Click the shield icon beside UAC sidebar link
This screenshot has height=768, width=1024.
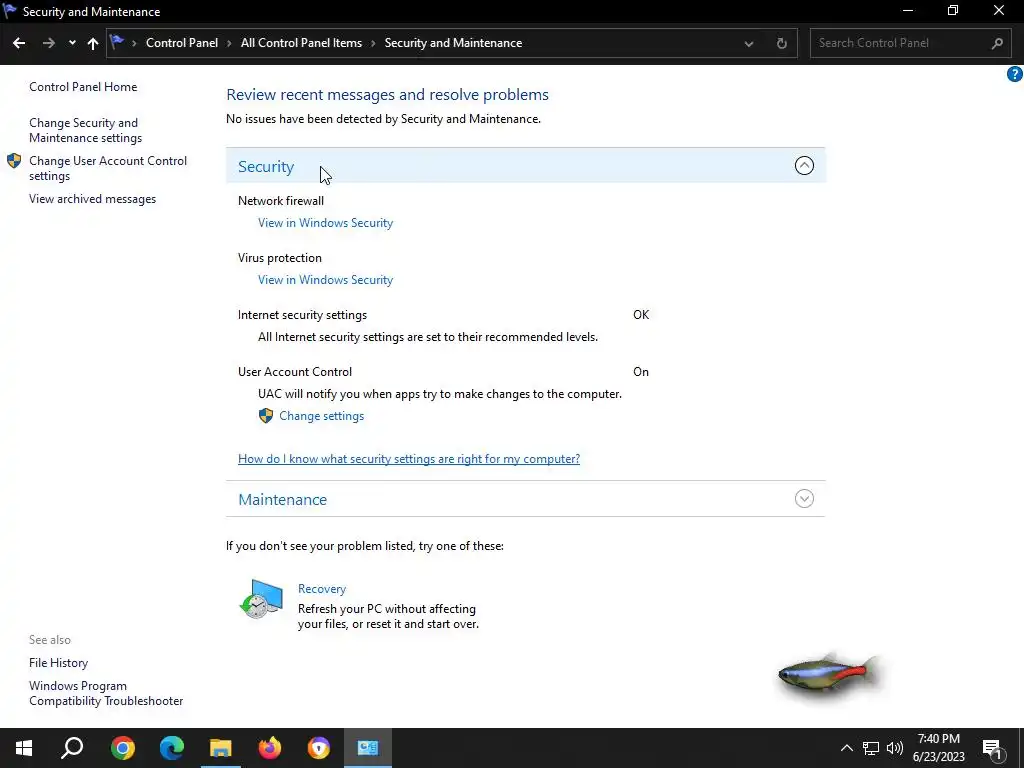14,161
